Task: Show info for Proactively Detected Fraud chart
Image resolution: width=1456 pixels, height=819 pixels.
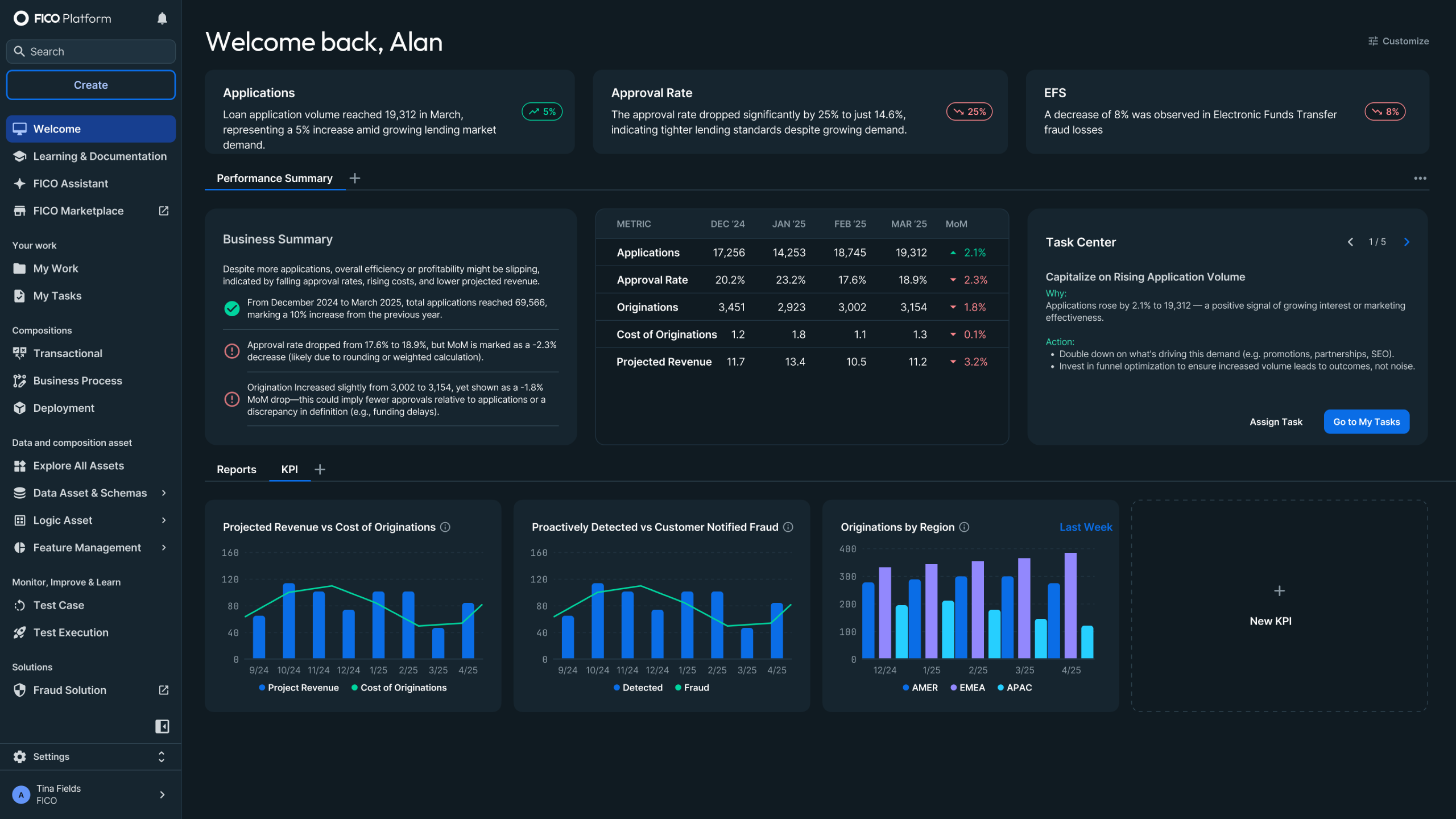Action: pyautogui.click(x=788, y=527)
